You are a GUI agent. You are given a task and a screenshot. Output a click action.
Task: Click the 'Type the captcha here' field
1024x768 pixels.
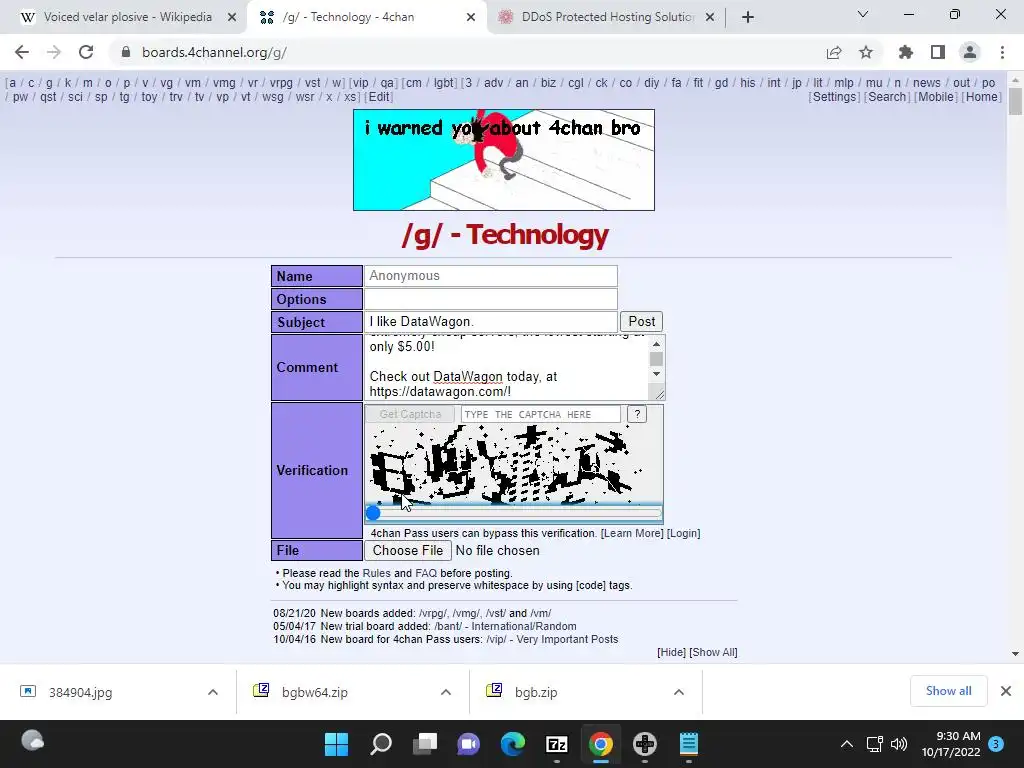click(x=541, y=414)
